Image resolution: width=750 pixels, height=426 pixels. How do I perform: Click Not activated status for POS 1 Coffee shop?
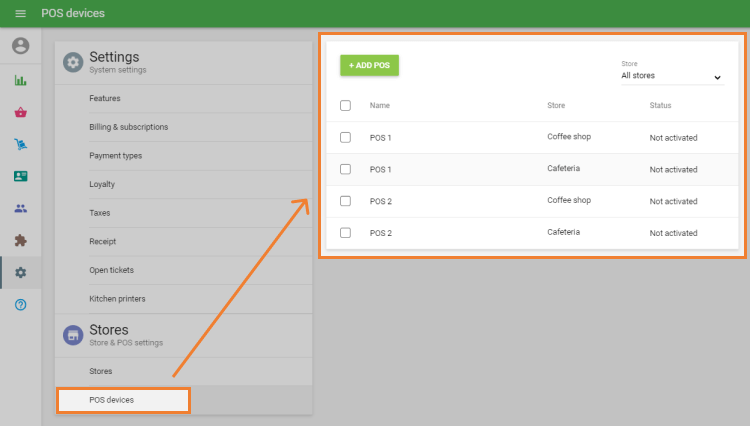(673, 138)
